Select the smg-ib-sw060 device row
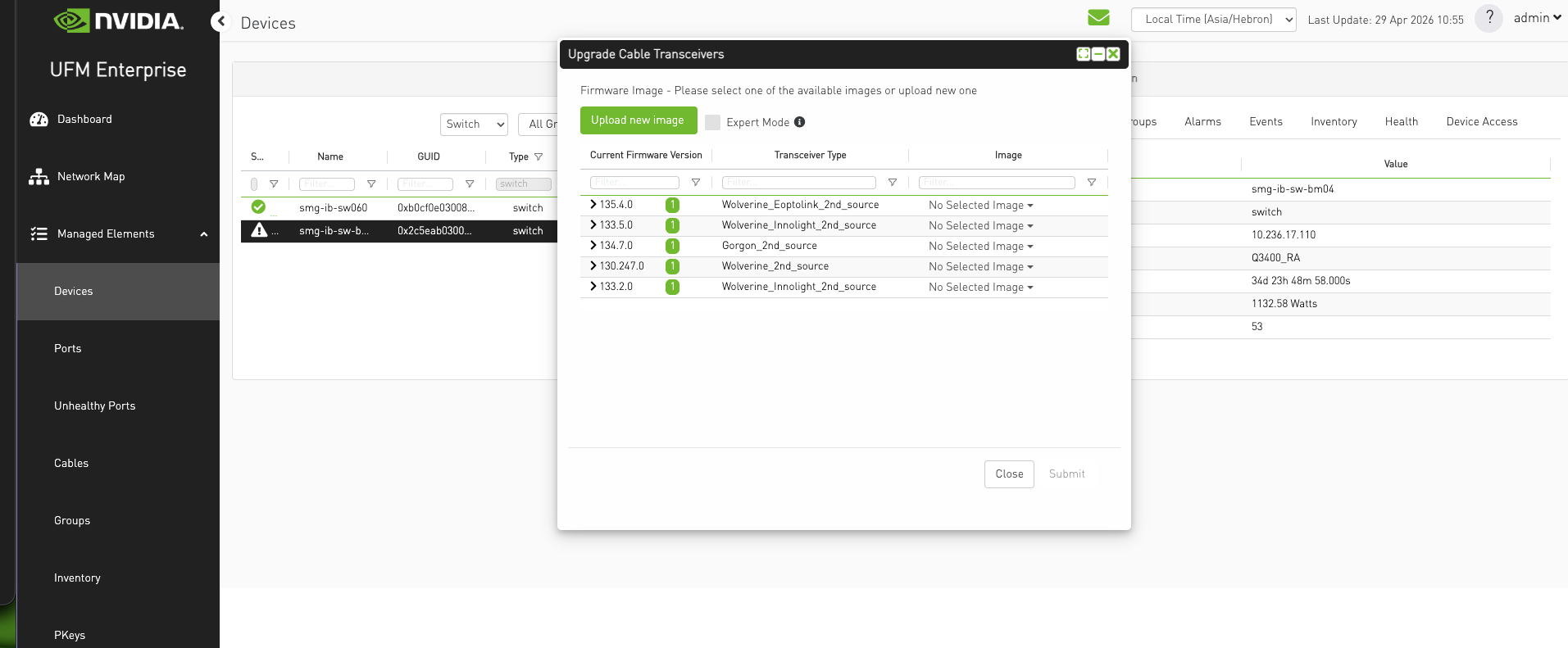1568x648 pixels. (399, 208)
